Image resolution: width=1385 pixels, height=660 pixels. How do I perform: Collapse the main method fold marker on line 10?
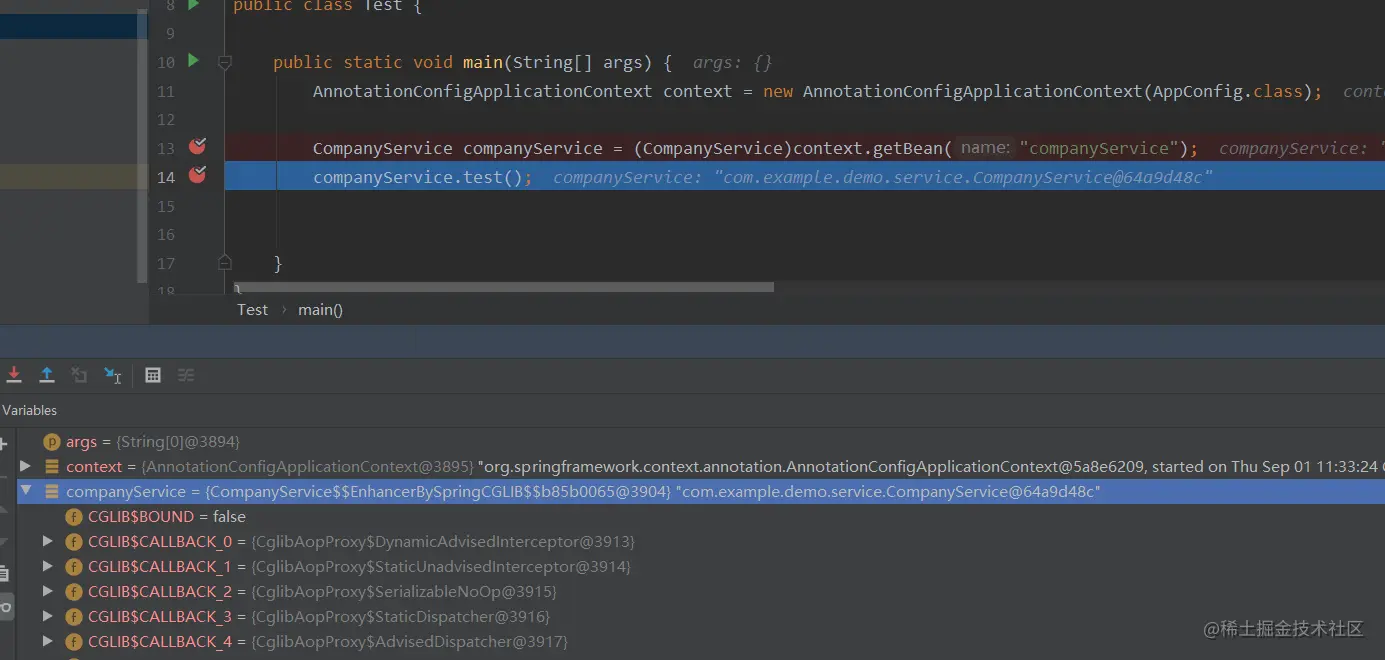225,62
